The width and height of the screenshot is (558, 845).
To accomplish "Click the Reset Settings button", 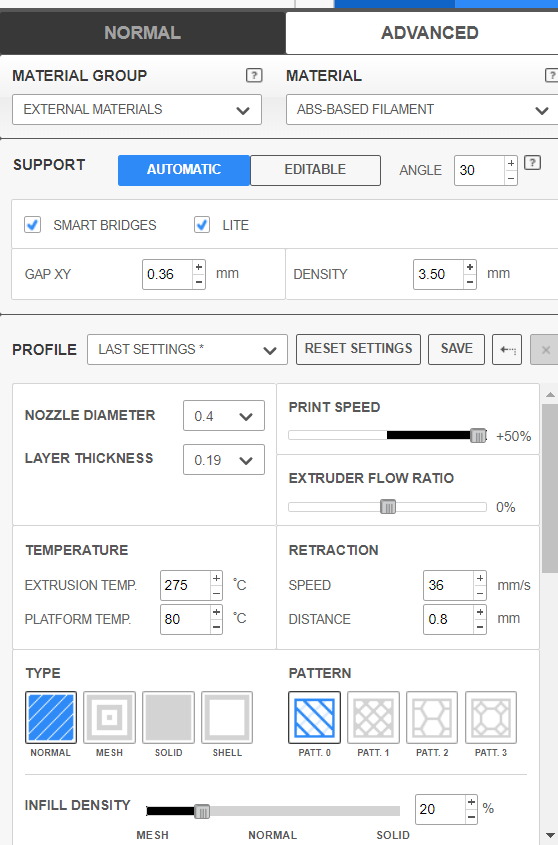I will click(359, 349).
